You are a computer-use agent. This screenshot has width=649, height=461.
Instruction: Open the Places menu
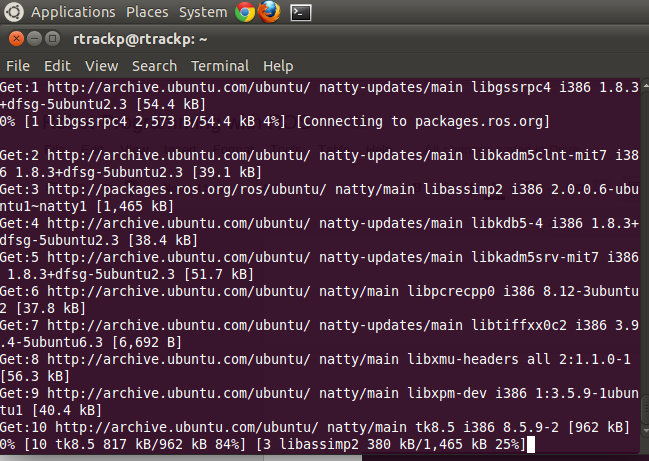(147, 12)
